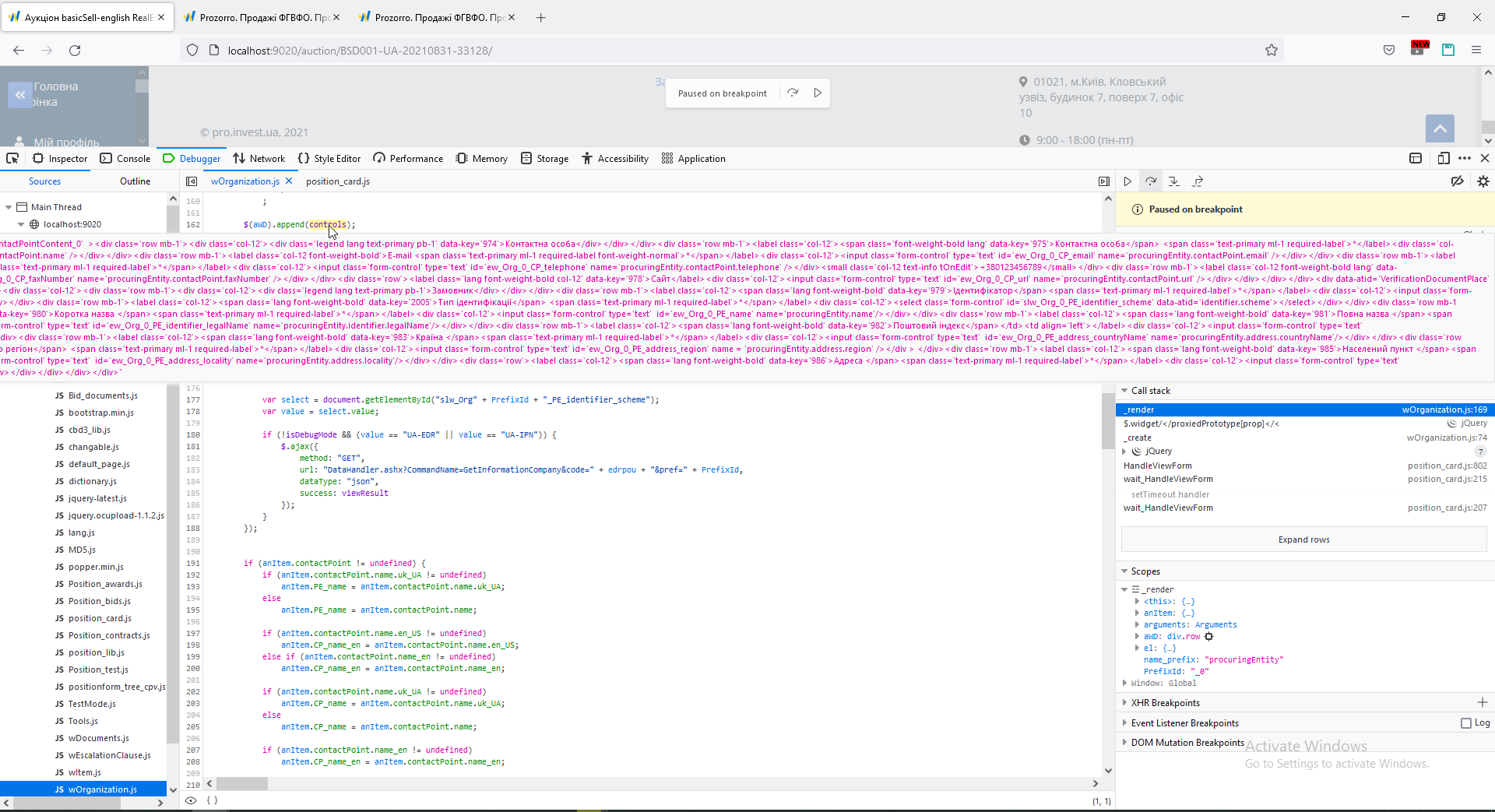
Task: Step out debugger button
Action: pyautogui.click(x=1198, y=181)
